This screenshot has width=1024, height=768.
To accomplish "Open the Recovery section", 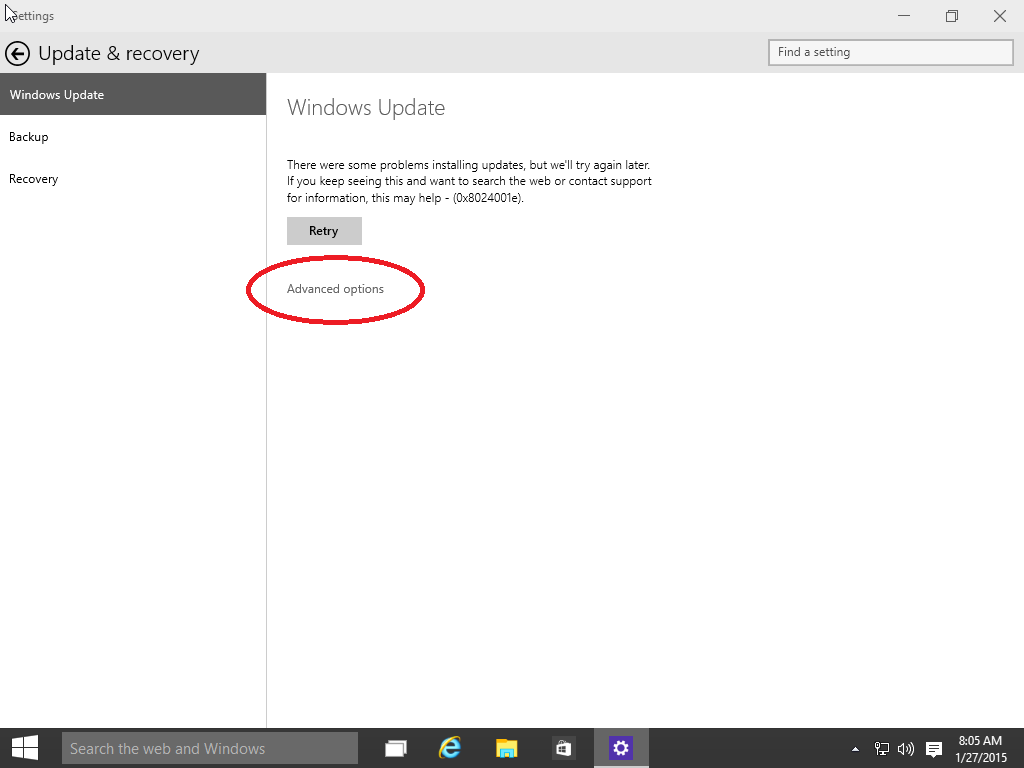I will (133, 179).
